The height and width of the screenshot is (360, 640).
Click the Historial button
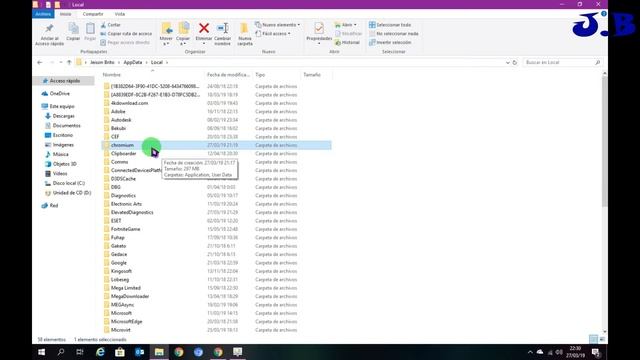tap(347, 42)
